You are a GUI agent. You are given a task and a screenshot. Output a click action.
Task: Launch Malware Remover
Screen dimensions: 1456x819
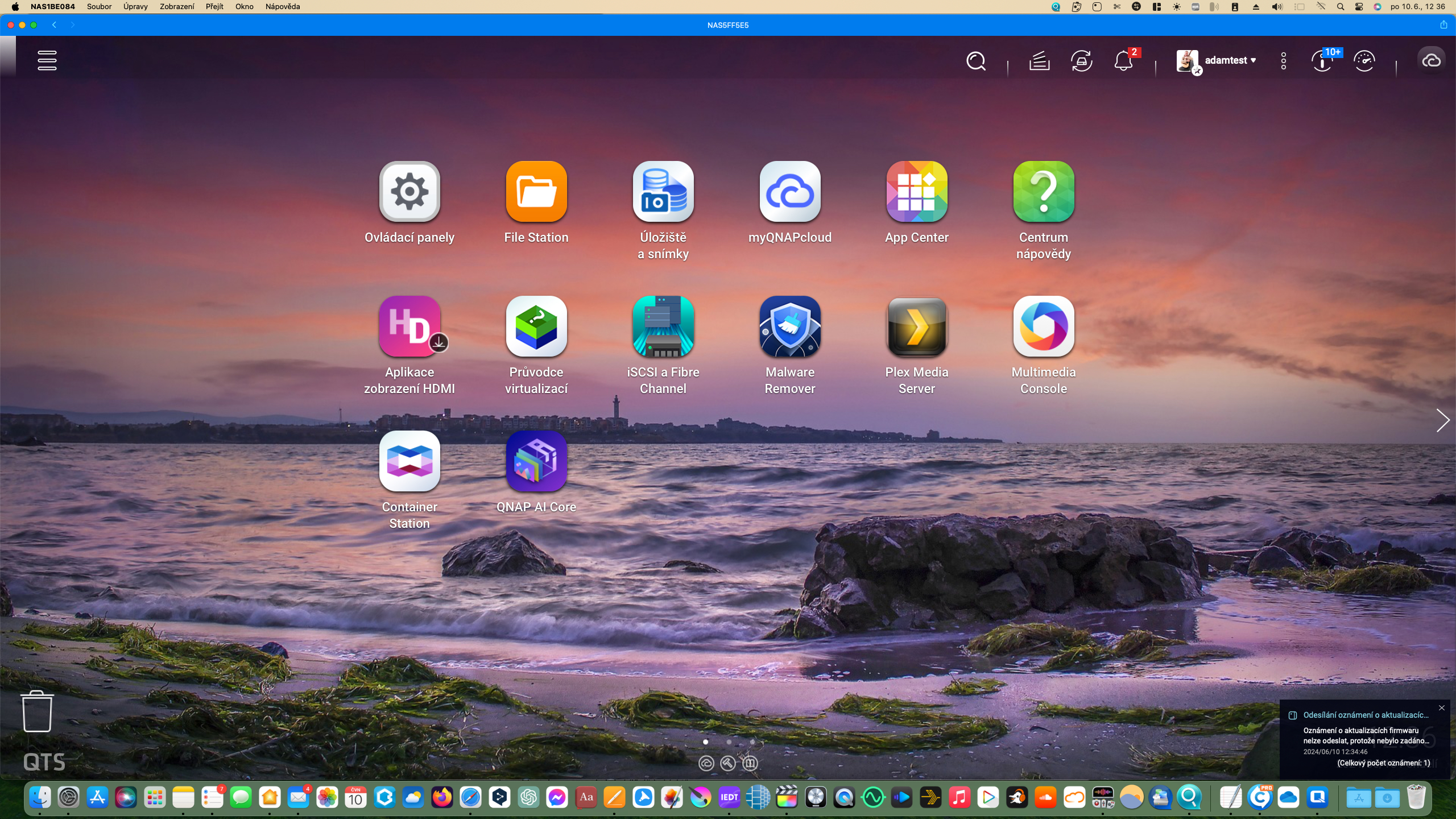point(790,326)
